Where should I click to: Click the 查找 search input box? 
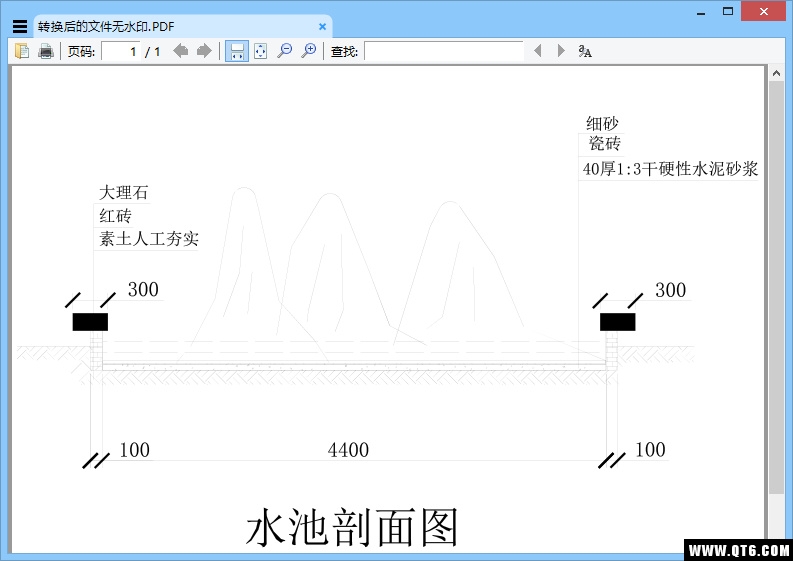(x=444, y=51)
